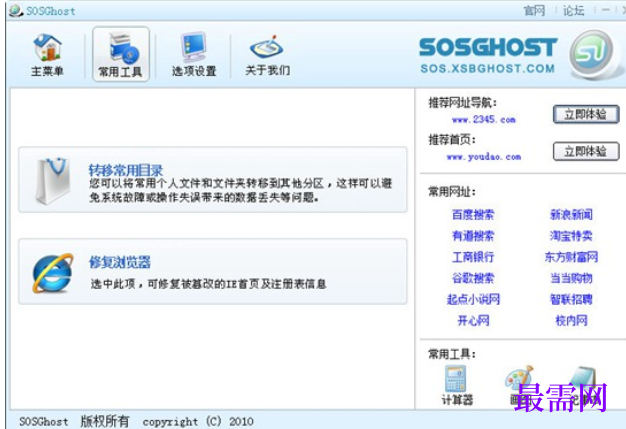Visit 校内网 link
The image size is (626, 429).
pos(571,320)
